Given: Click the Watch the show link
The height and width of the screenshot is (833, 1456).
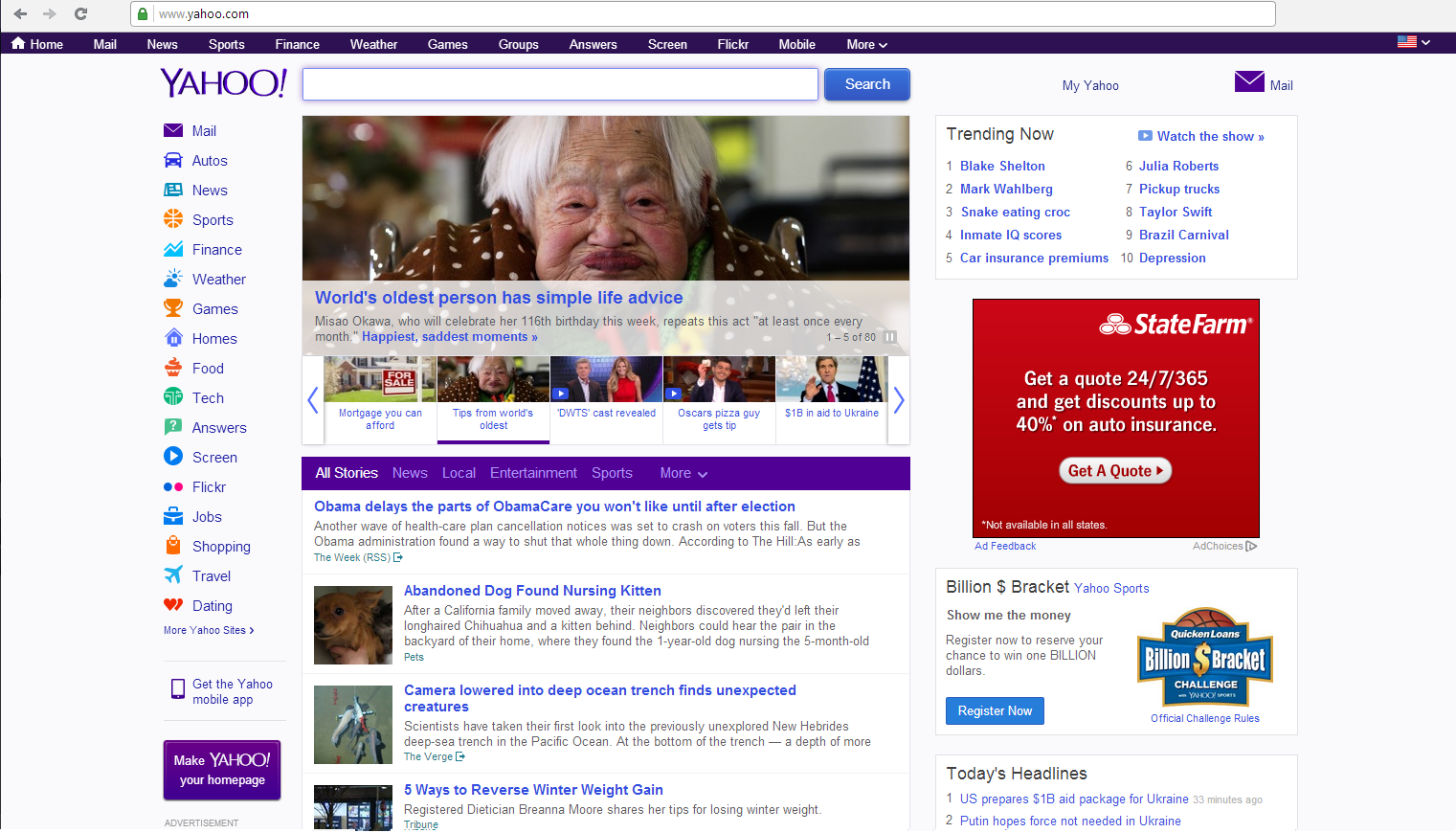Looking at the screenshot, I should [x=1201, y=136].
